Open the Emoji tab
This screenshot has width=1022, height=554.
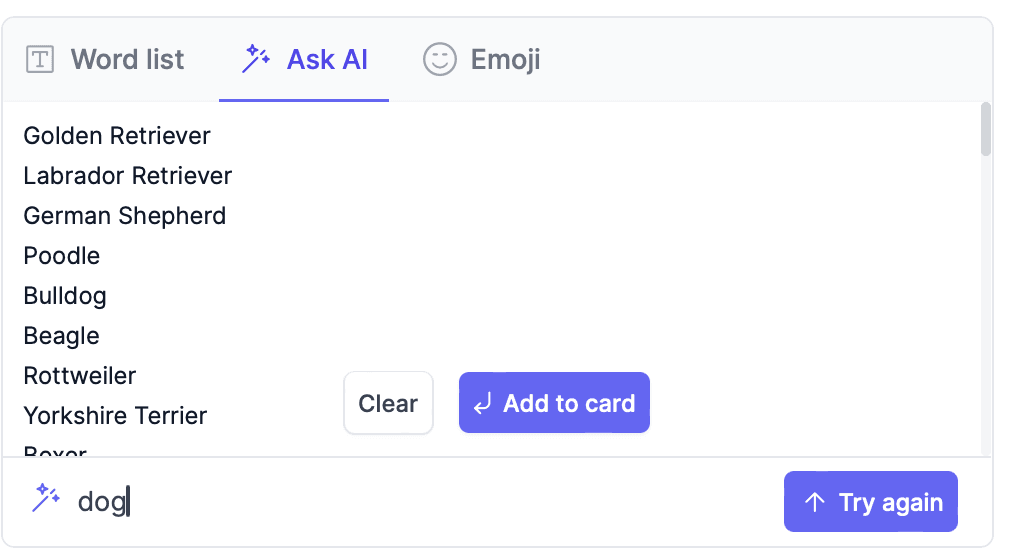[x=505, y=60]
